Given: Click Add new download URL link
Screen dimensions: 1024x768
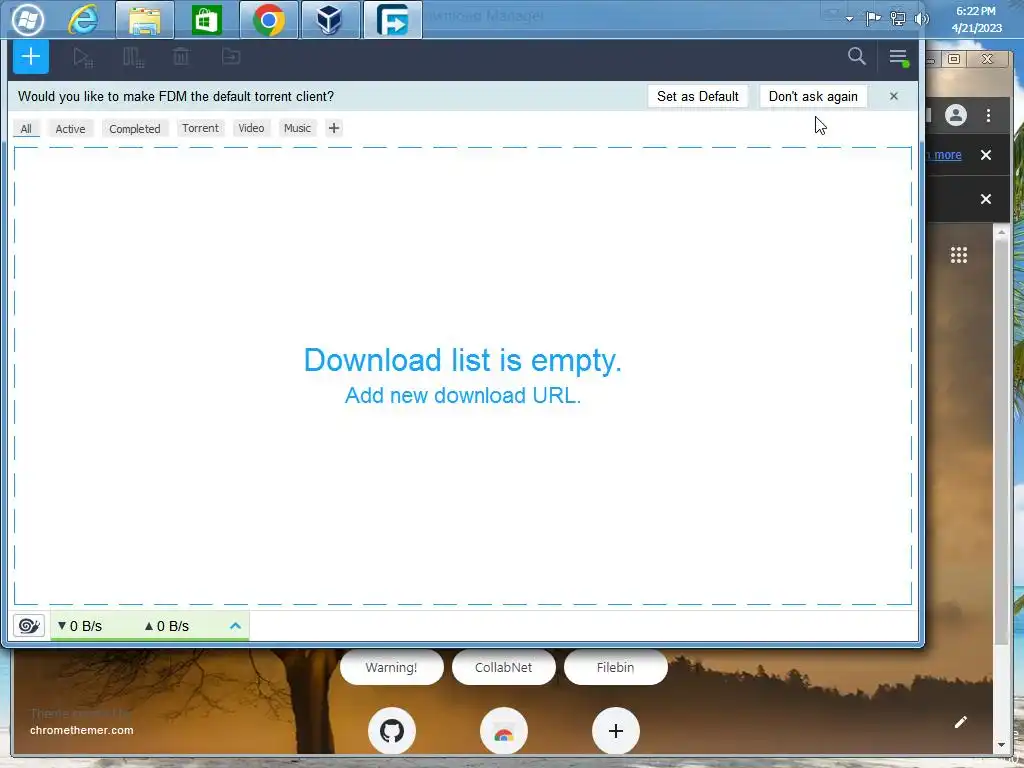Looking at the screenshot, I should [463, 395].
